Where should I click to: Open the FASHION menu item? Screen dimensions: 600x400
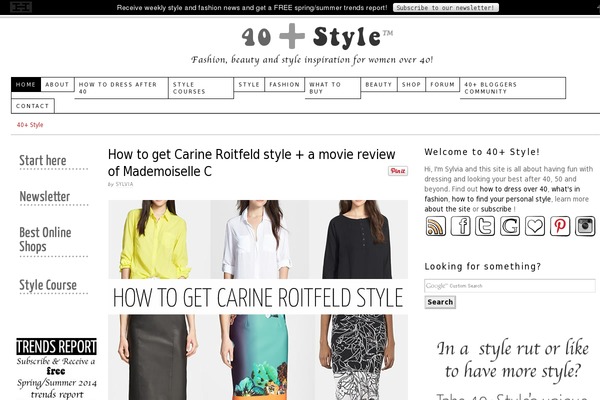284,84
